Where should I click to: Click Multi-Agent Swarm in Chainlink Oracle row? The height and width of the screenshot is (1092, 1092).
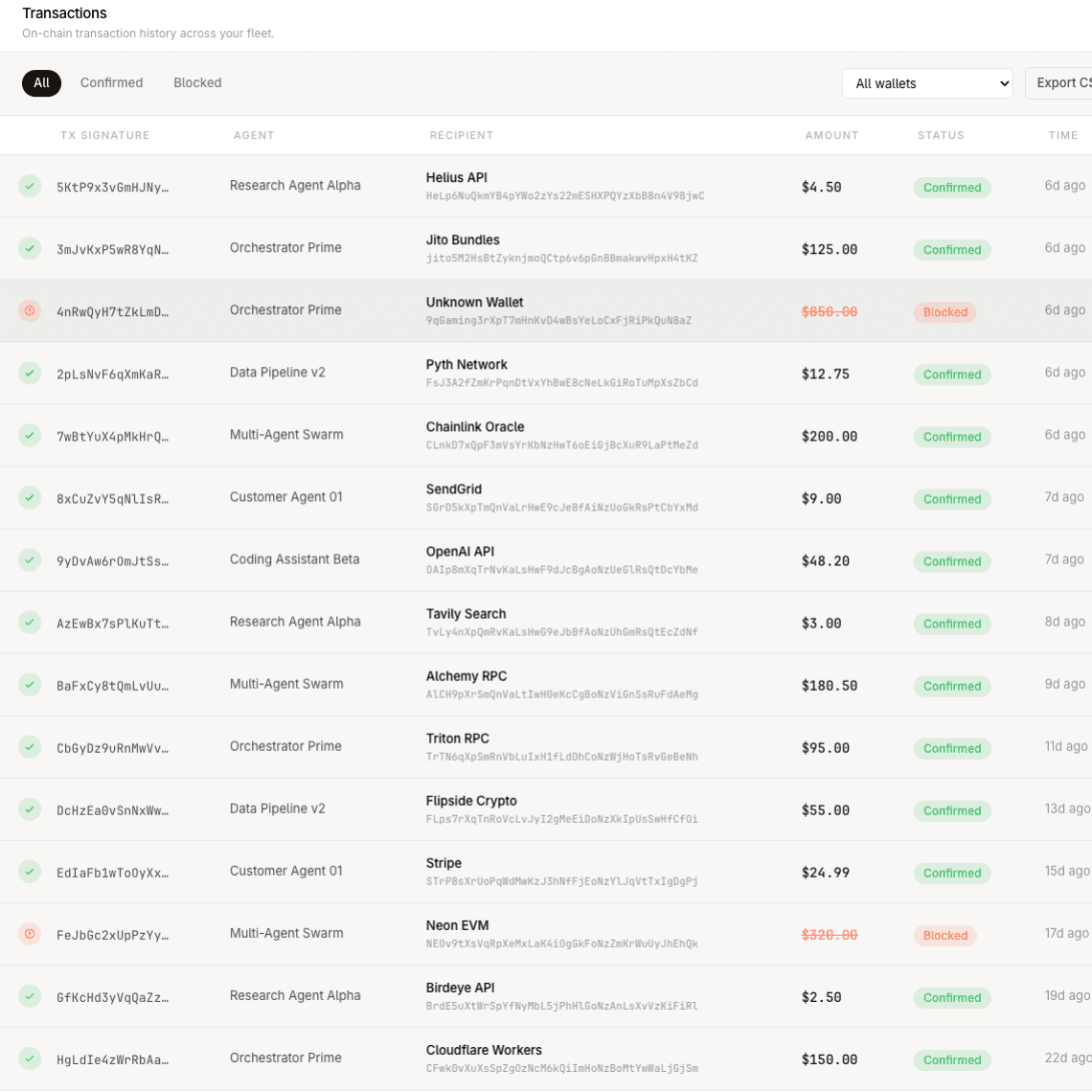[286, 435]
